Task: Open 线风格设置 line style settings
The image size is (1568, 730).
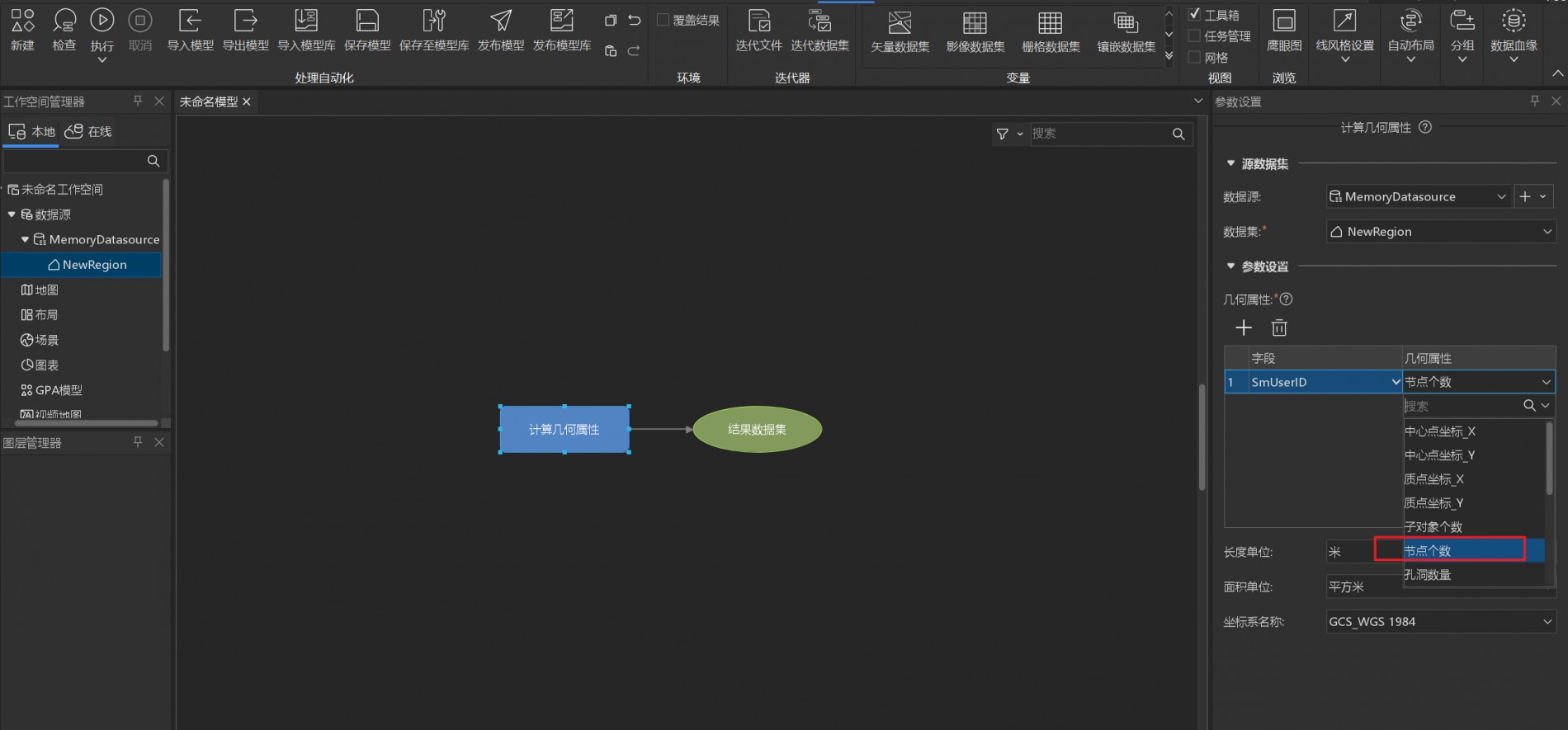Action: 1345,33
